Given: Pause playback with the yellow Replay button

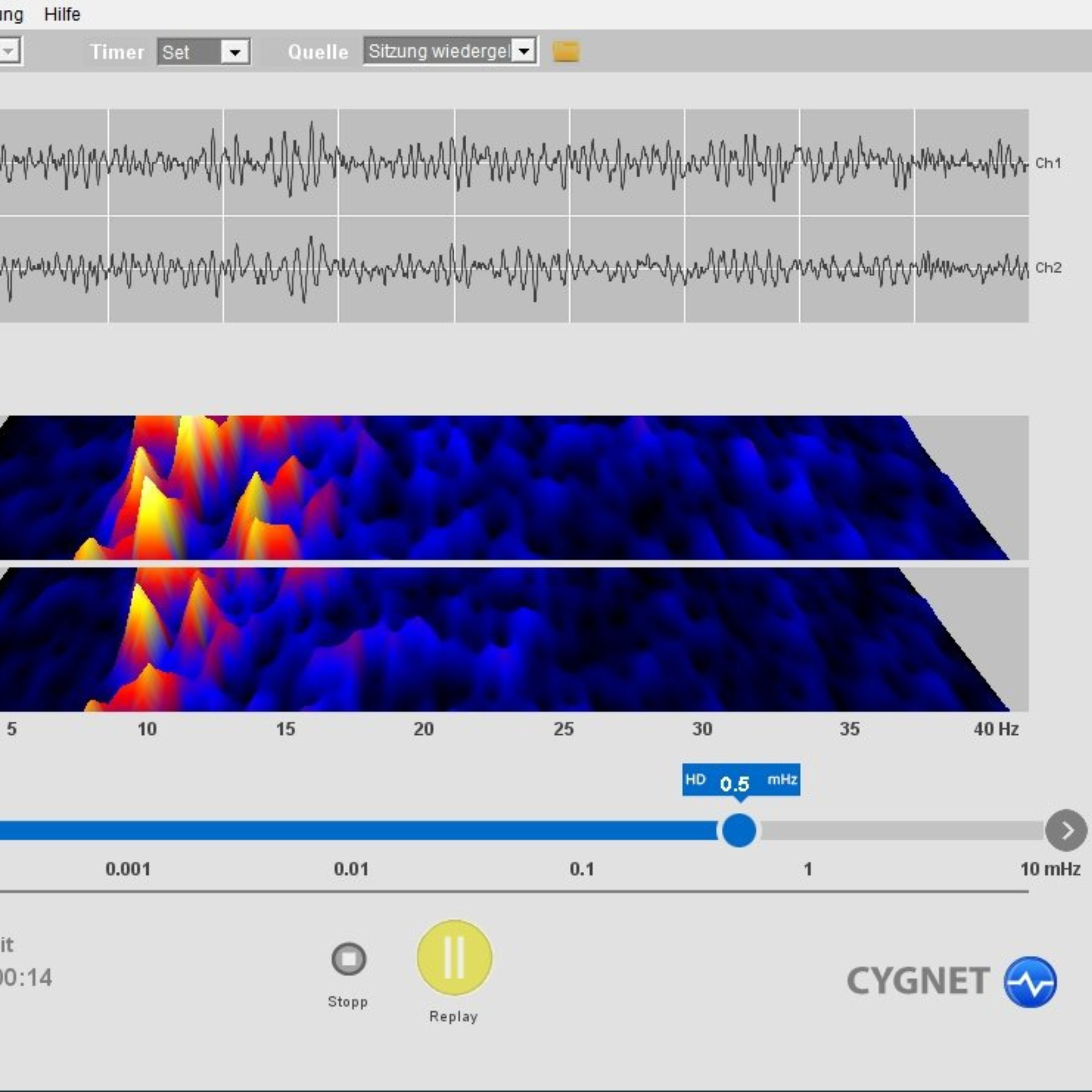Looking at the screenshot, I should [454, 958].
